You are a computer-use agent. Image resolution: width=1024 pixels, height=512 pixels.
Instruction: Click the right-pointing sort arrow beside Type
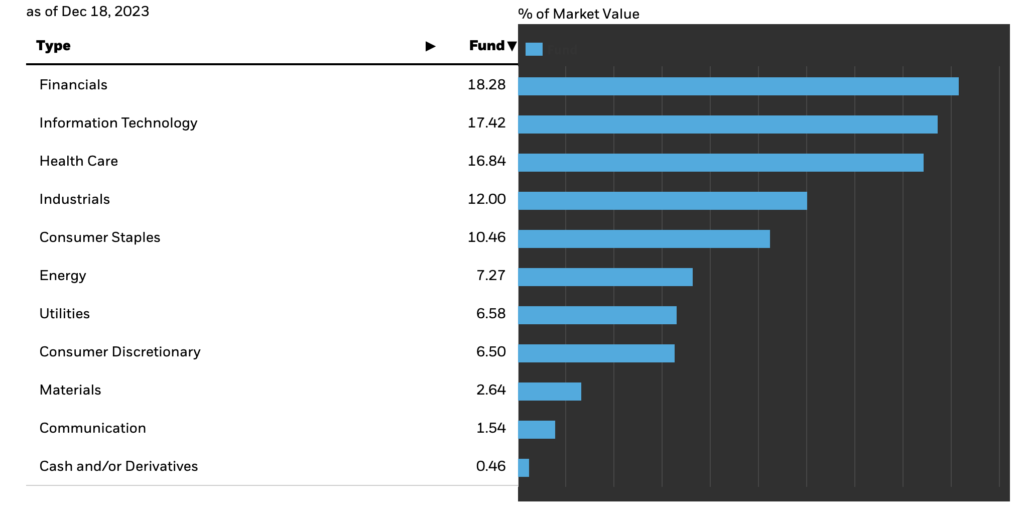(x=430, y=46)
